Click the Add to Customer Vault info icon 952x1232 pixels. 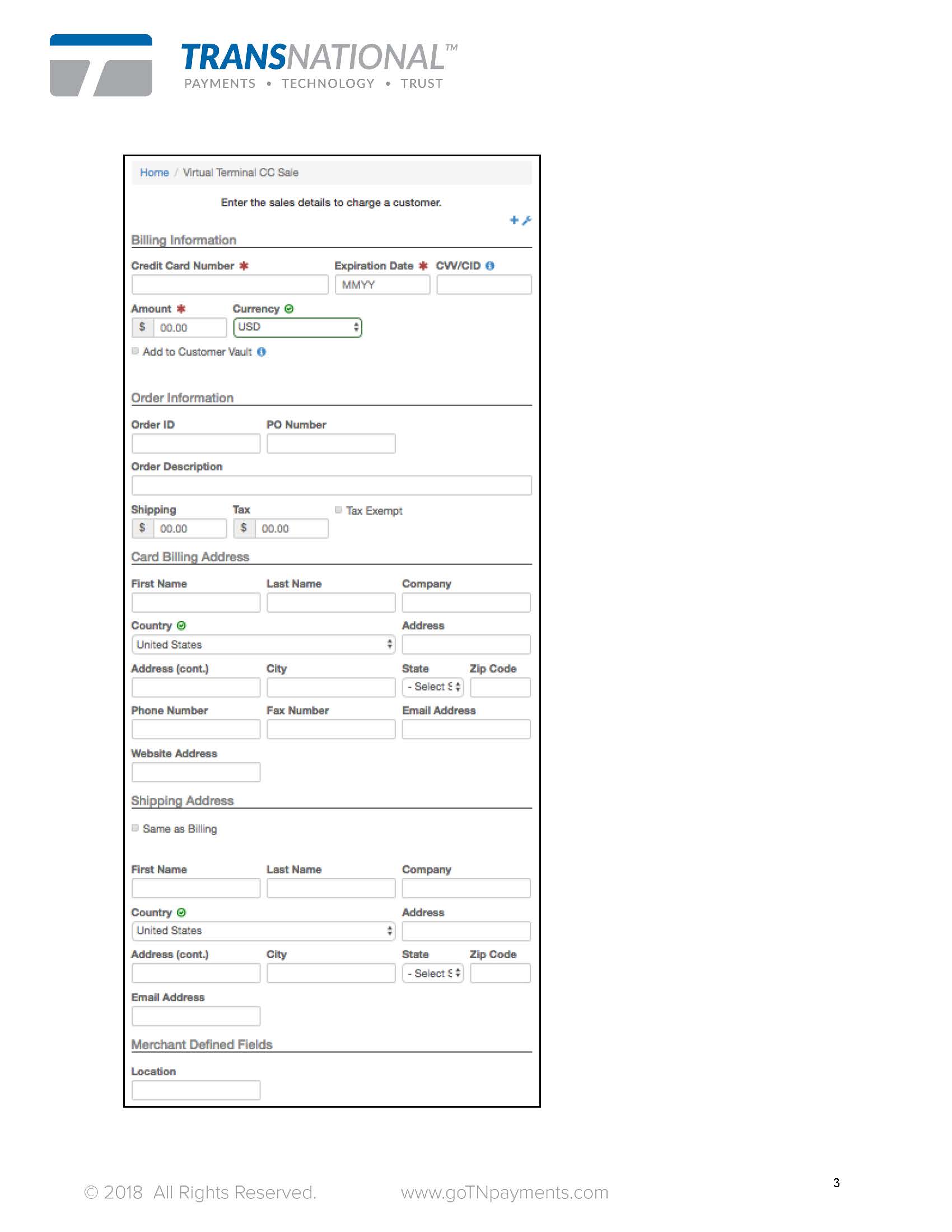[261, 352]
